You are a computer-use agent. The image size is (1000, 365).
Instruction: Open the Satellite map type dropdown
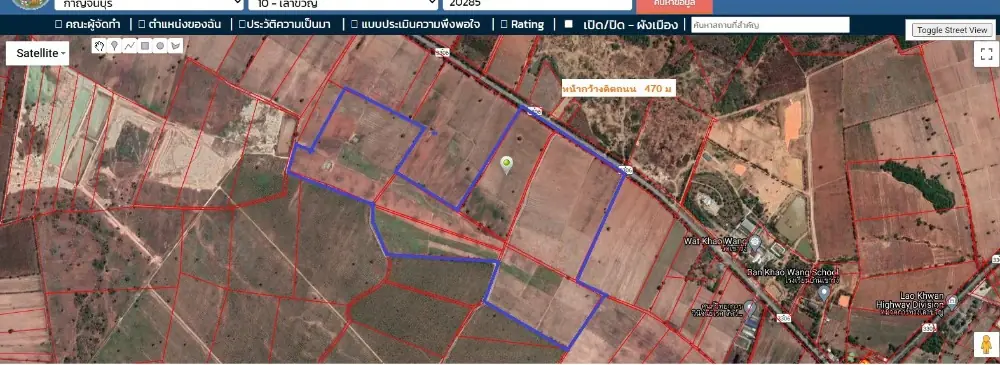click(x=38, y=54)
